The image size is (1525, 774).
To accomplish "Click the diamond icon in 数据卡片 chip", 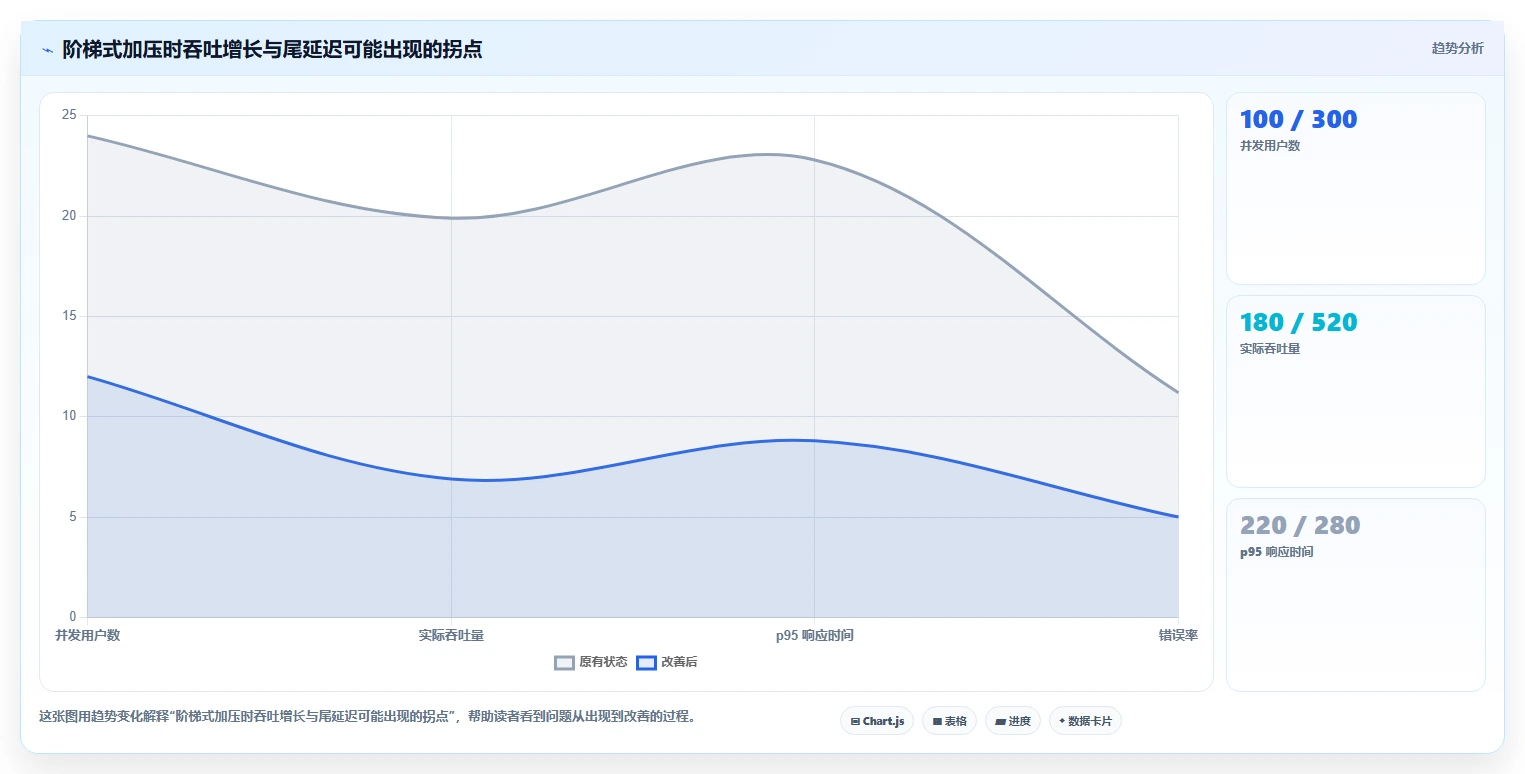I will click(x=1062, y=721).
